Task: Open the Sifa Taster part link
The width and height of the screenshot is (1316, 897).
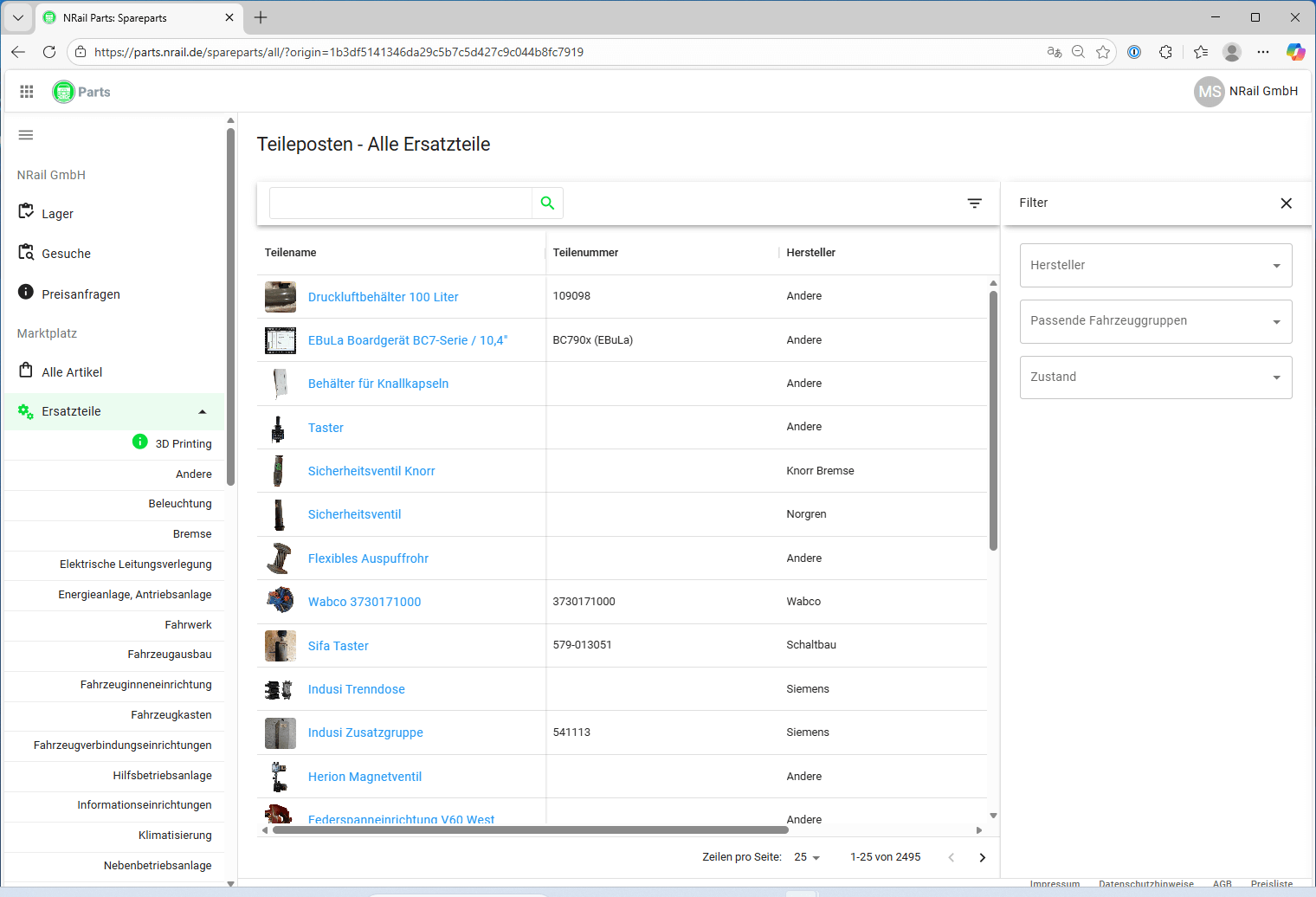Action: pyautogui.click(x=338, y=646)
